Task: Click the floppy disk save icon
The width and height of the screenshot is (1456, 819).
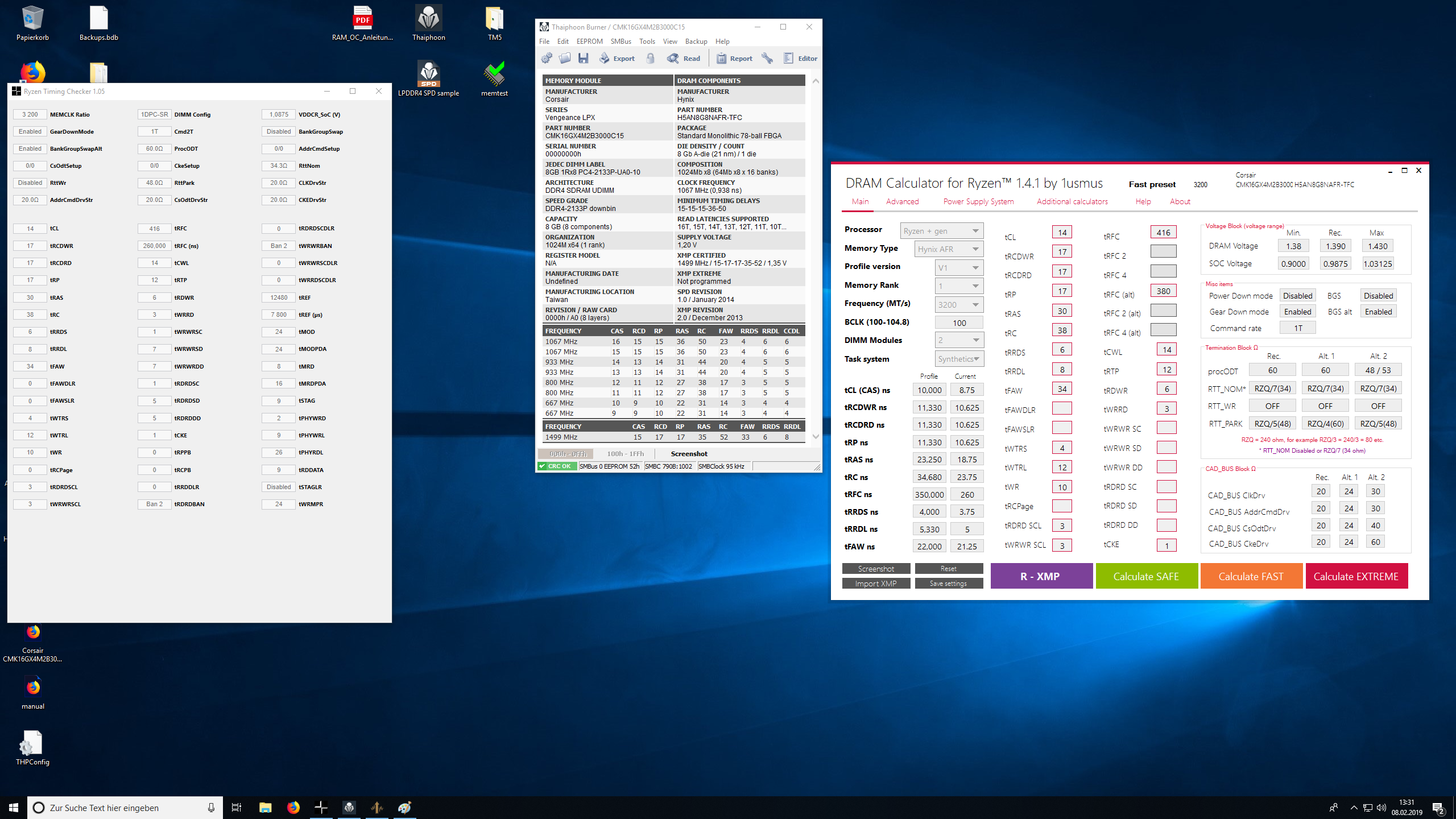Action: coord(583,58)
